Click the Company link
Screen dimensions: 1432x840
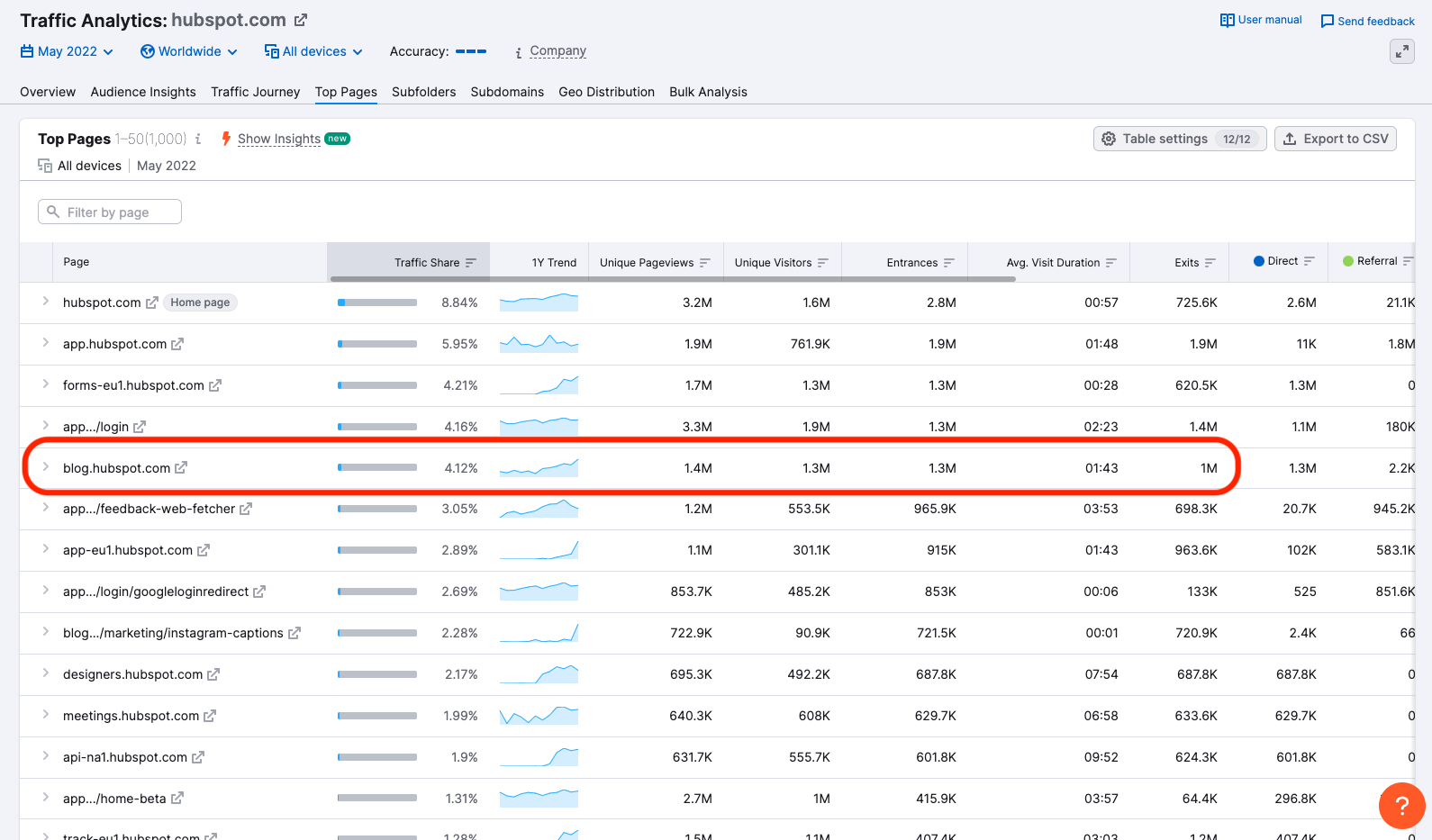coord(558,51)
